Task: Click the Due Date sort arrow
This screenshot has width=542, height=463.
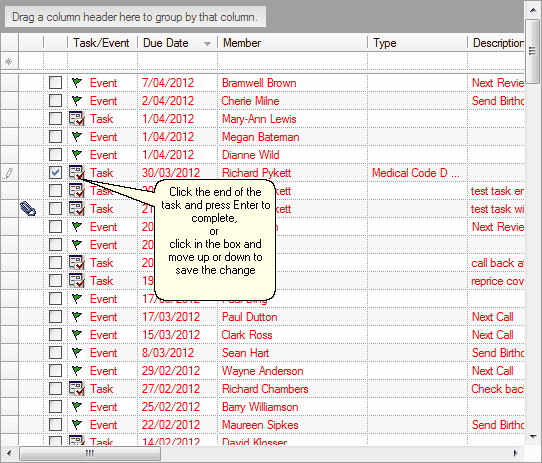Action: tap(207, 44)
